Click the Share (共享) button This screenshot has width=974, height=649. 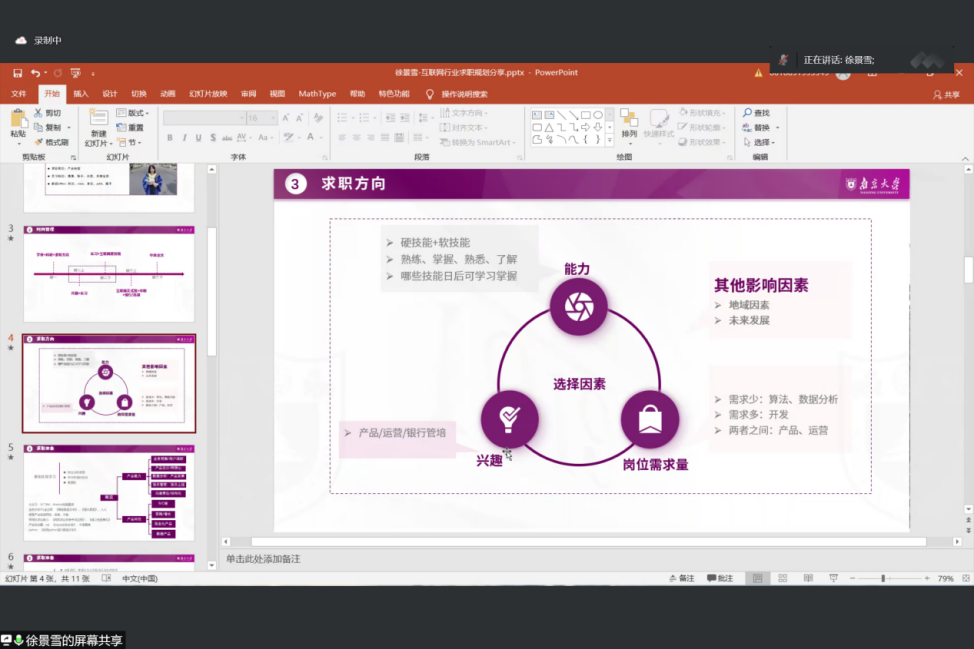pos(945,94)
